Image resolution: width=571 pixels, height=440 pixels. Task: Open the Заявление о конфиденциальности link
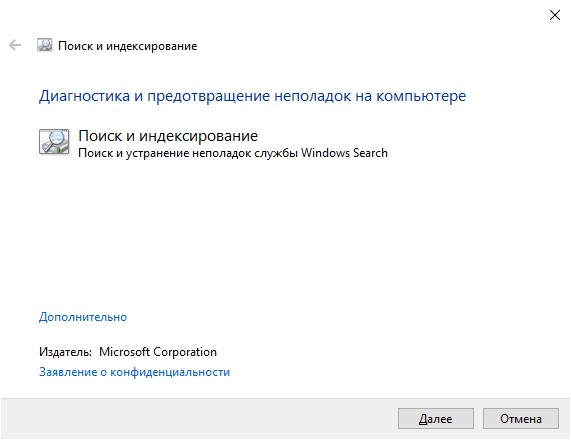[134, 372]
